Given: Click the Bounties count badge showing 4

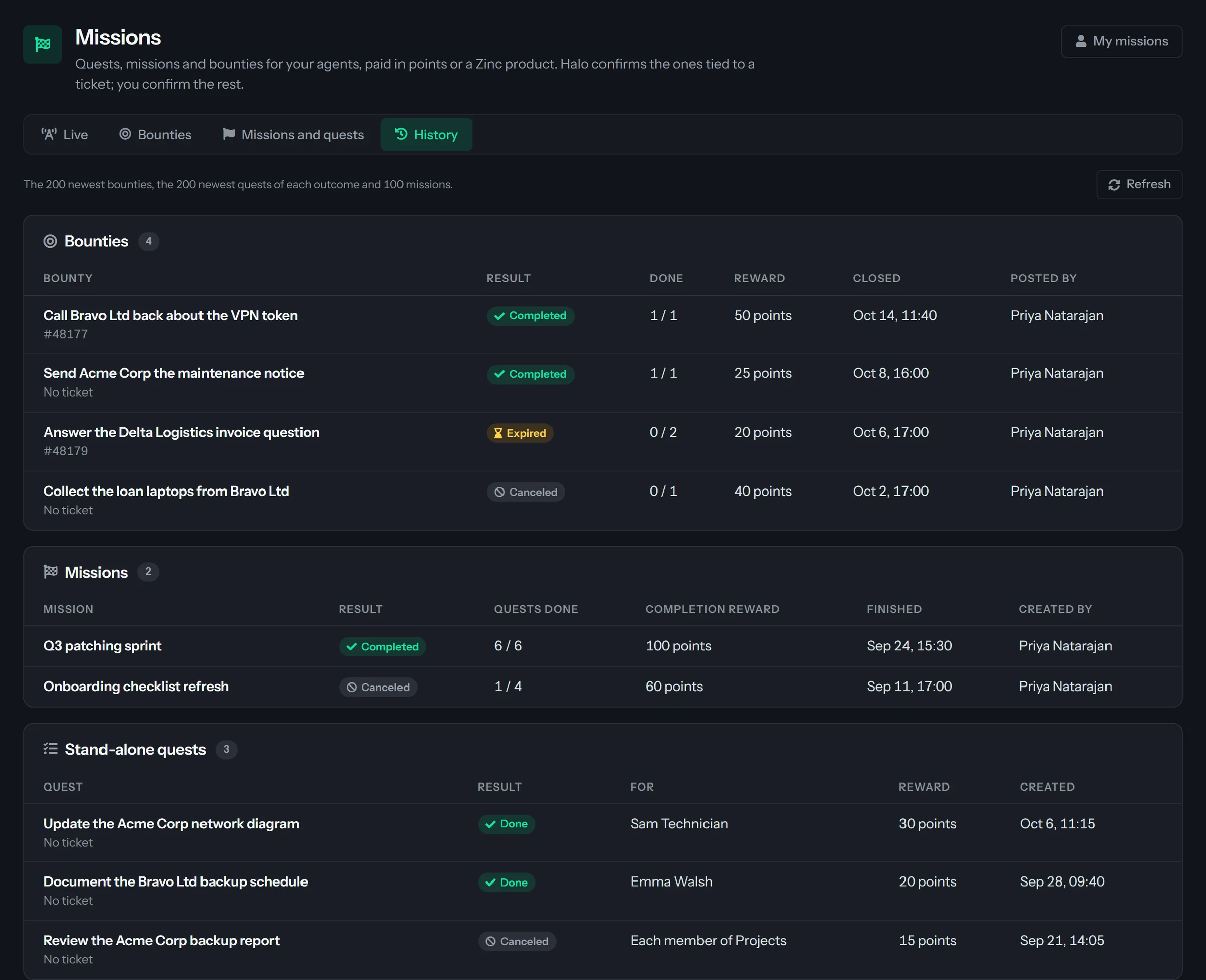Looking at the screenshot, I should (x=148, y=241).
